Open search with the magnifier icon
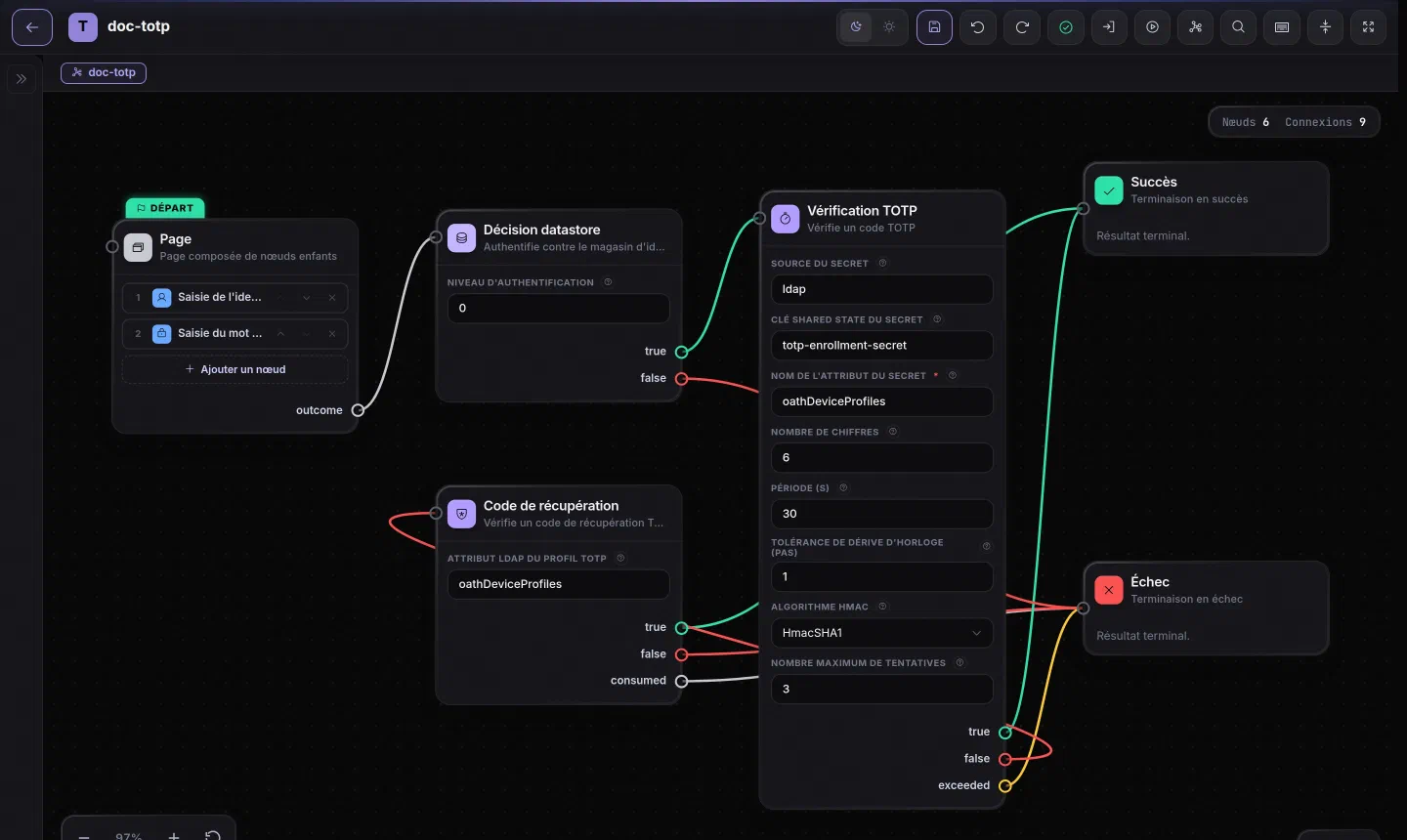 pyautogui.click(x=1239, y=27)
